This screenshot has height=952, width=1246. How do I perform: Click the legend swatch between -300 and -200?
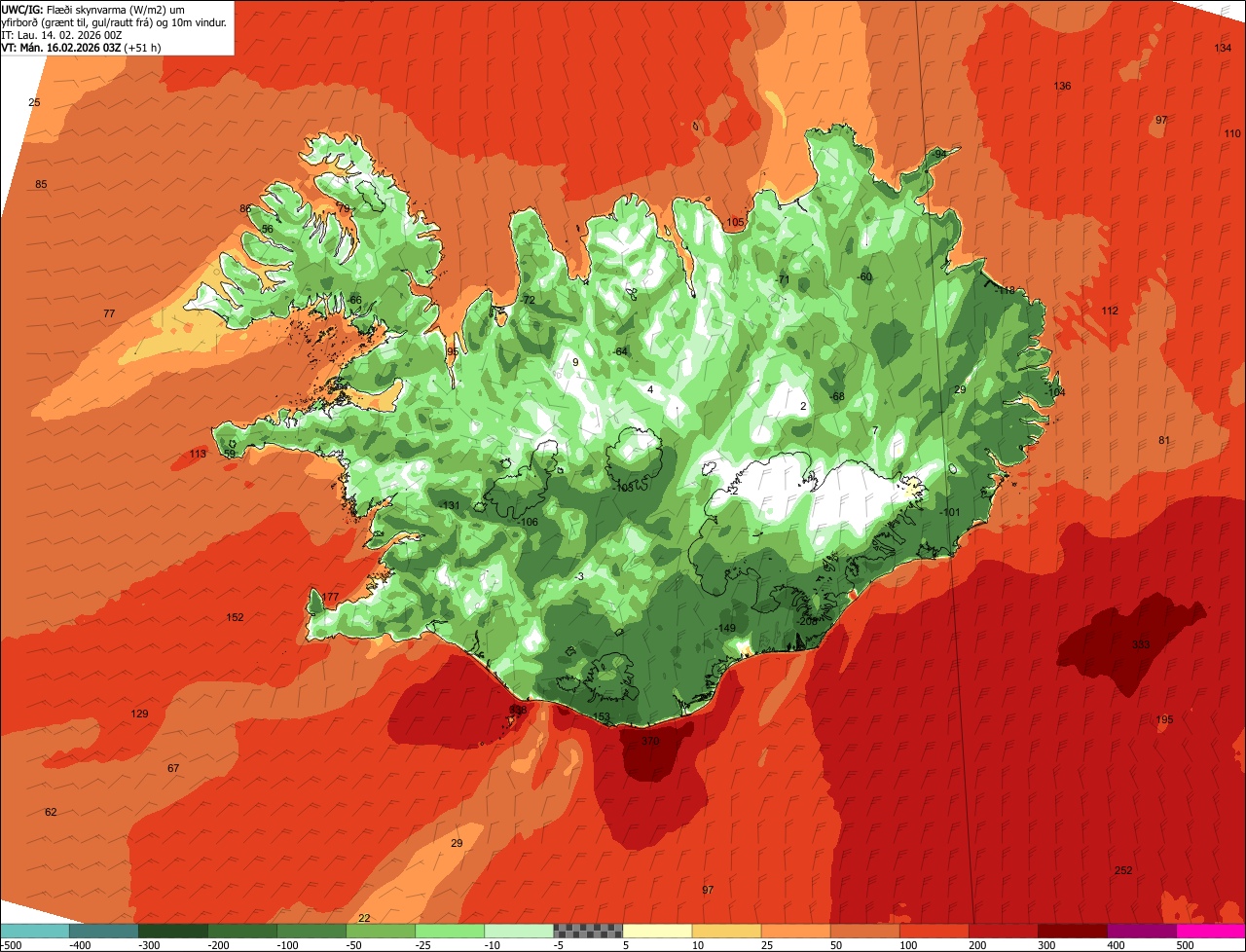click(x=172, y=931)
